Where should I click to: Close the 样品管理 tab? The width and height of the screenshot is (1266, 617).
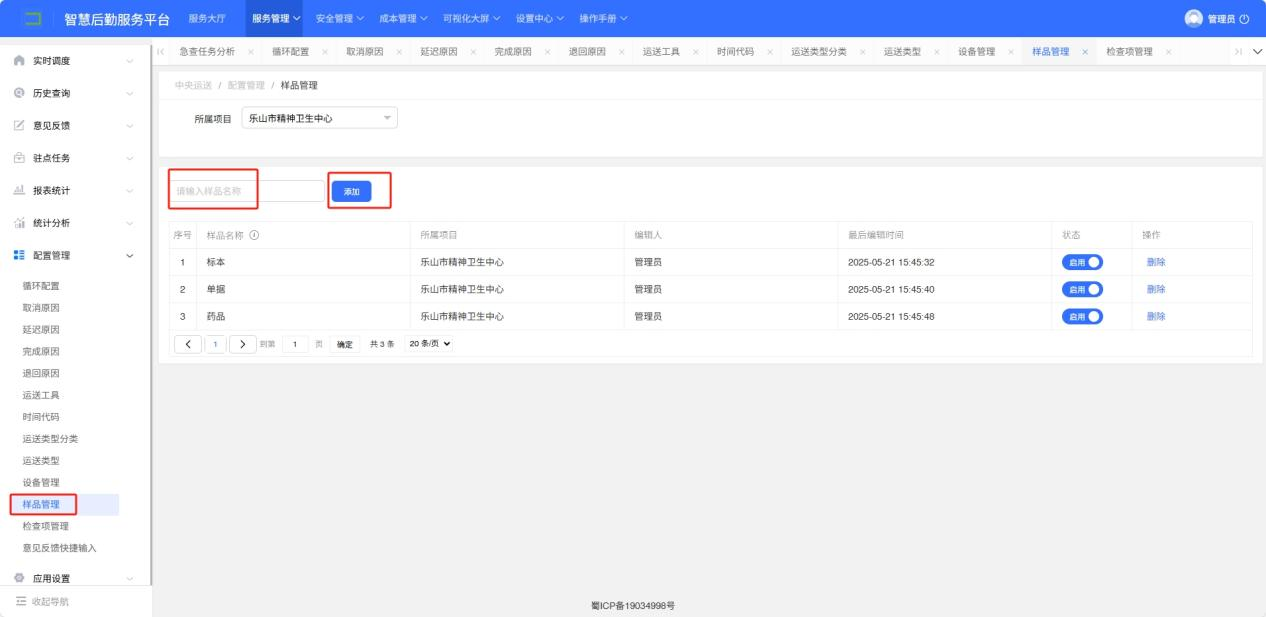tap(1084, 52)
